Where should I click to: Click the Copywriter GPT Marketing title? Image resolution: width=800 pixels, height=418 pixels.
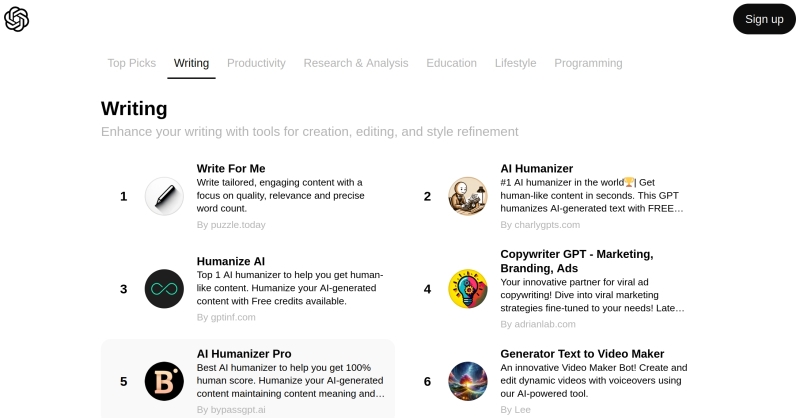point(576,260)
